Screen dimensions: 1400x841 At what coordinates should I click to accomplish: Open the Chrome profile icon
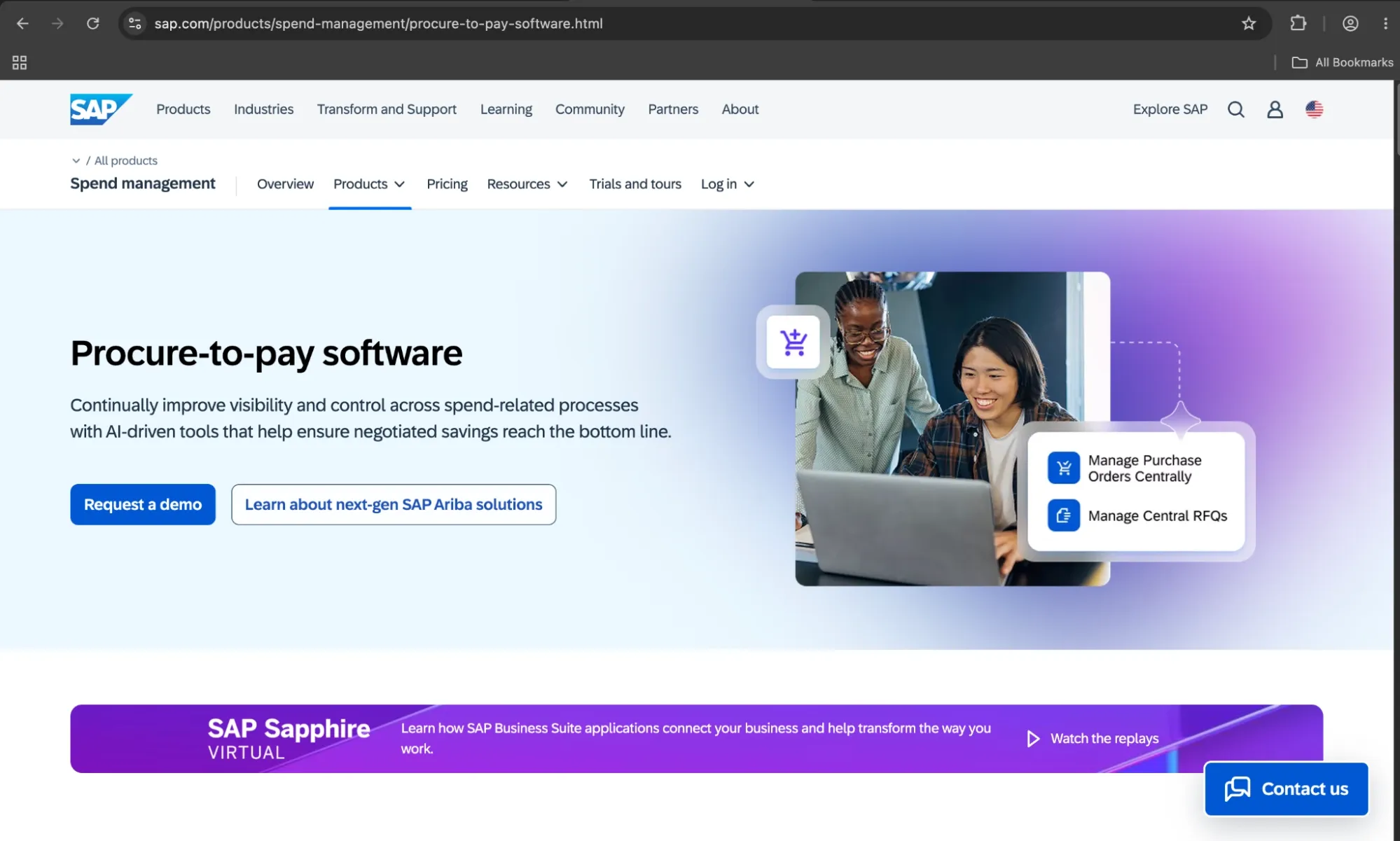tap(1350, 24)
